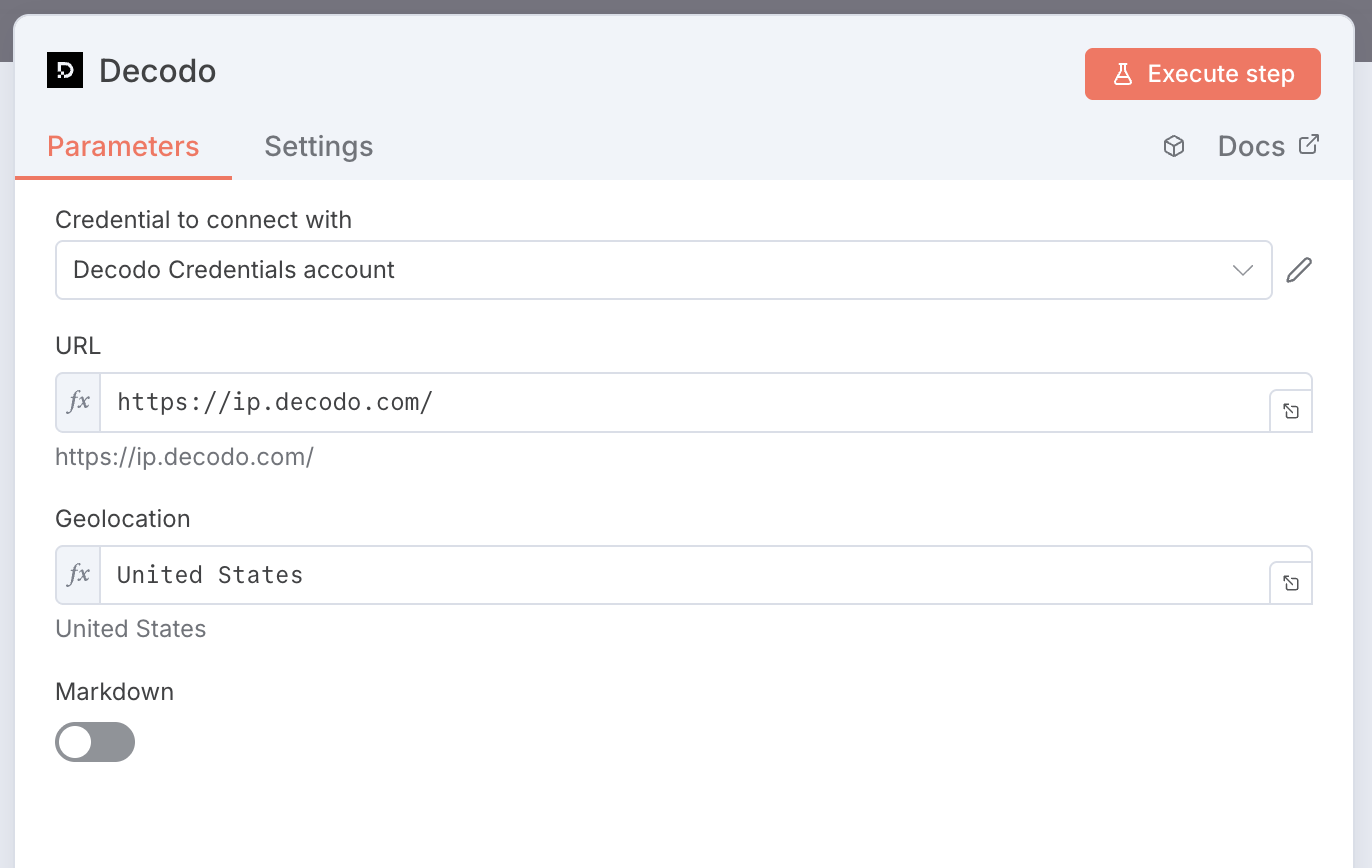This screenshot has height=868, width=1372.
Task: Click the fx icon of Geolocation field
Action: (x=78, y=575)
